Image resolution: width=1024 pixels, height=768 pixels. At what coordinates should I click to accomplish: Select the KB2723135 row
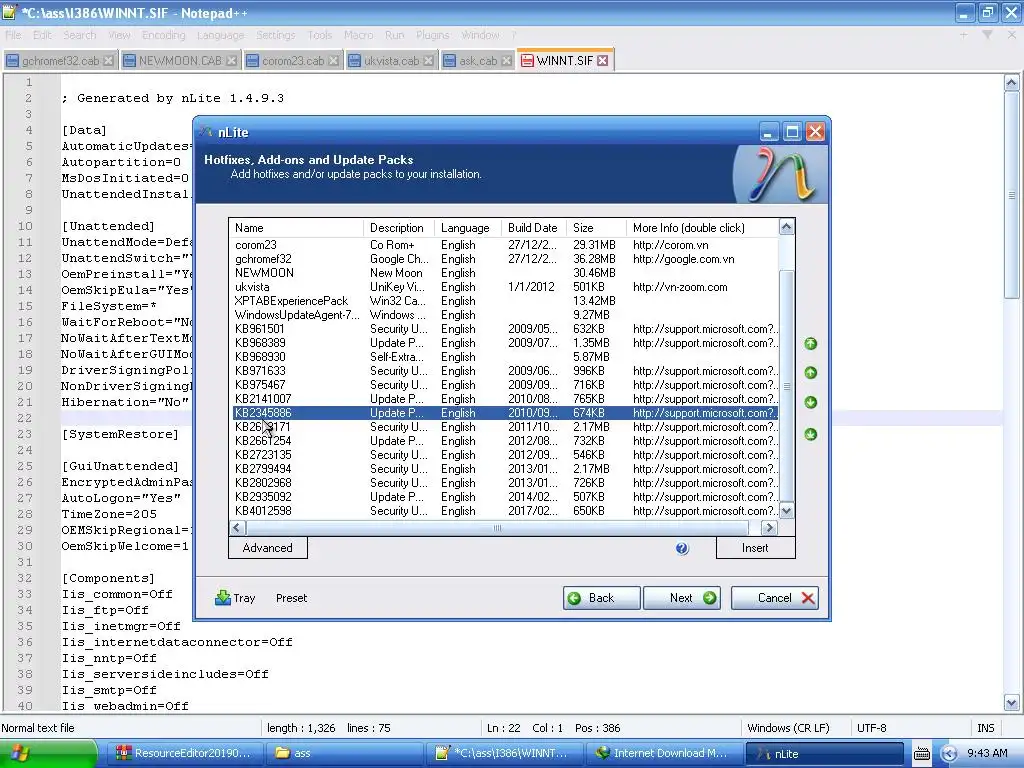(505, 455)
